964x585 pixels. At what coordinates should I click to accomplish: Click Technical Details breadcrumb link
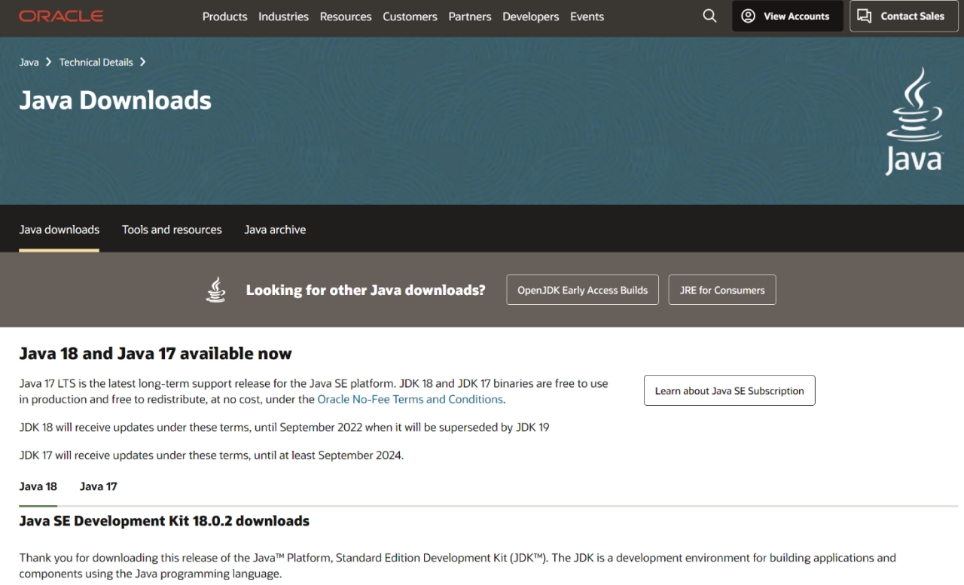(96, 62)
